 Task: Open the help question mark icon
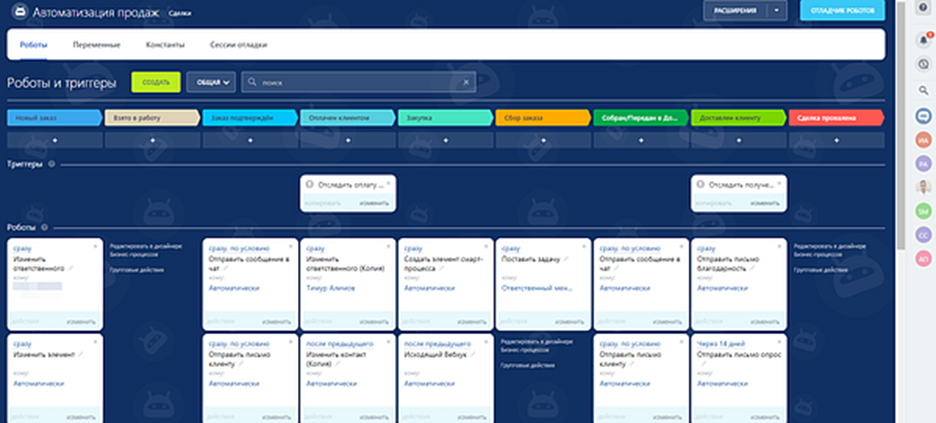pyautogui.click(x=922, y=9)
